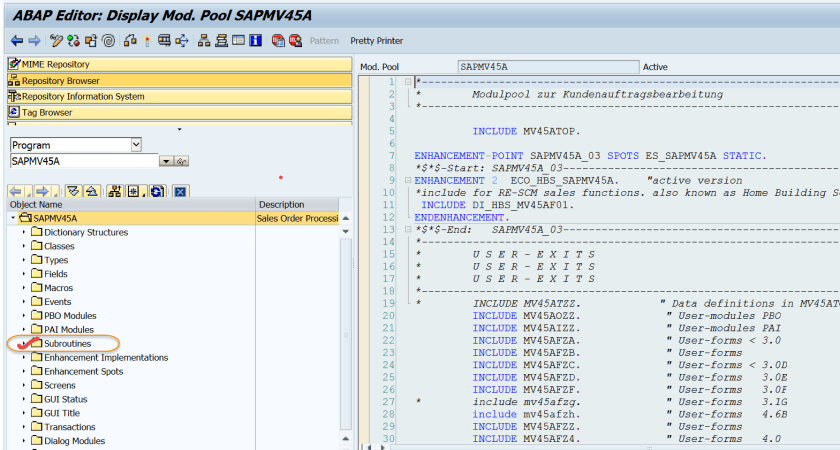
Task: Click the back arrow in main toolbar
Action: (x=16, y=41)
